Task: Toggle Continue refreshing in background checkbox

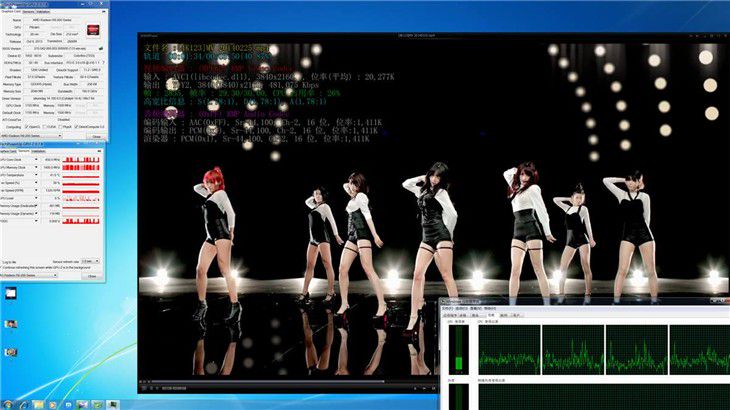Action: click(x=1, y=268)
